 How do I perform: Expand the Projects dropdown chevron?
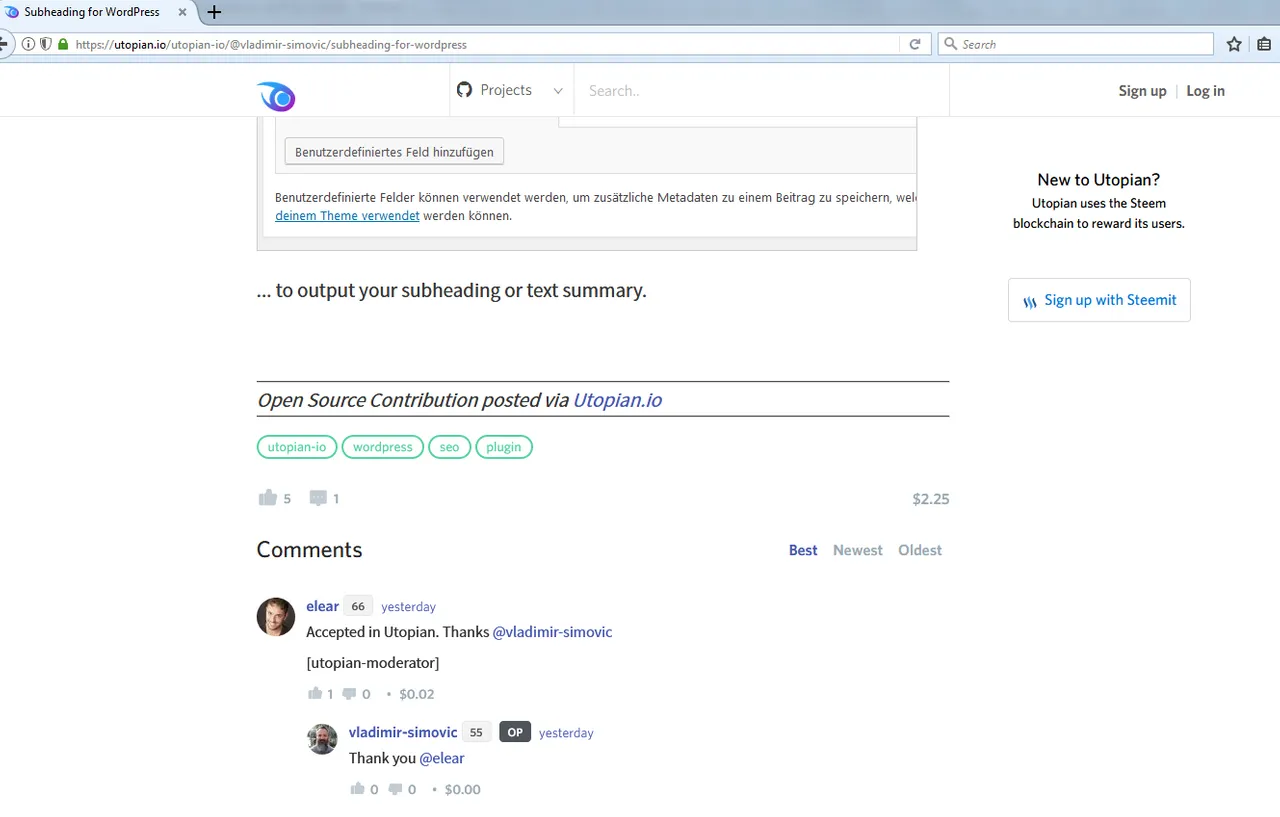coord(558,91)
